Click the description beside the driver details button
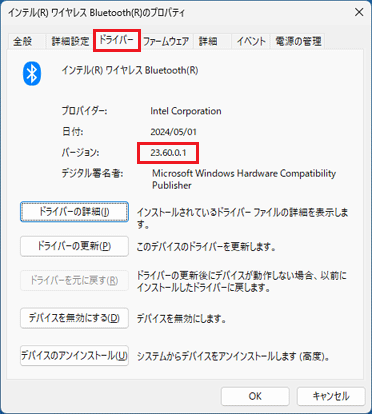This screenshot has height=414, width=372. tap(242, 218)
